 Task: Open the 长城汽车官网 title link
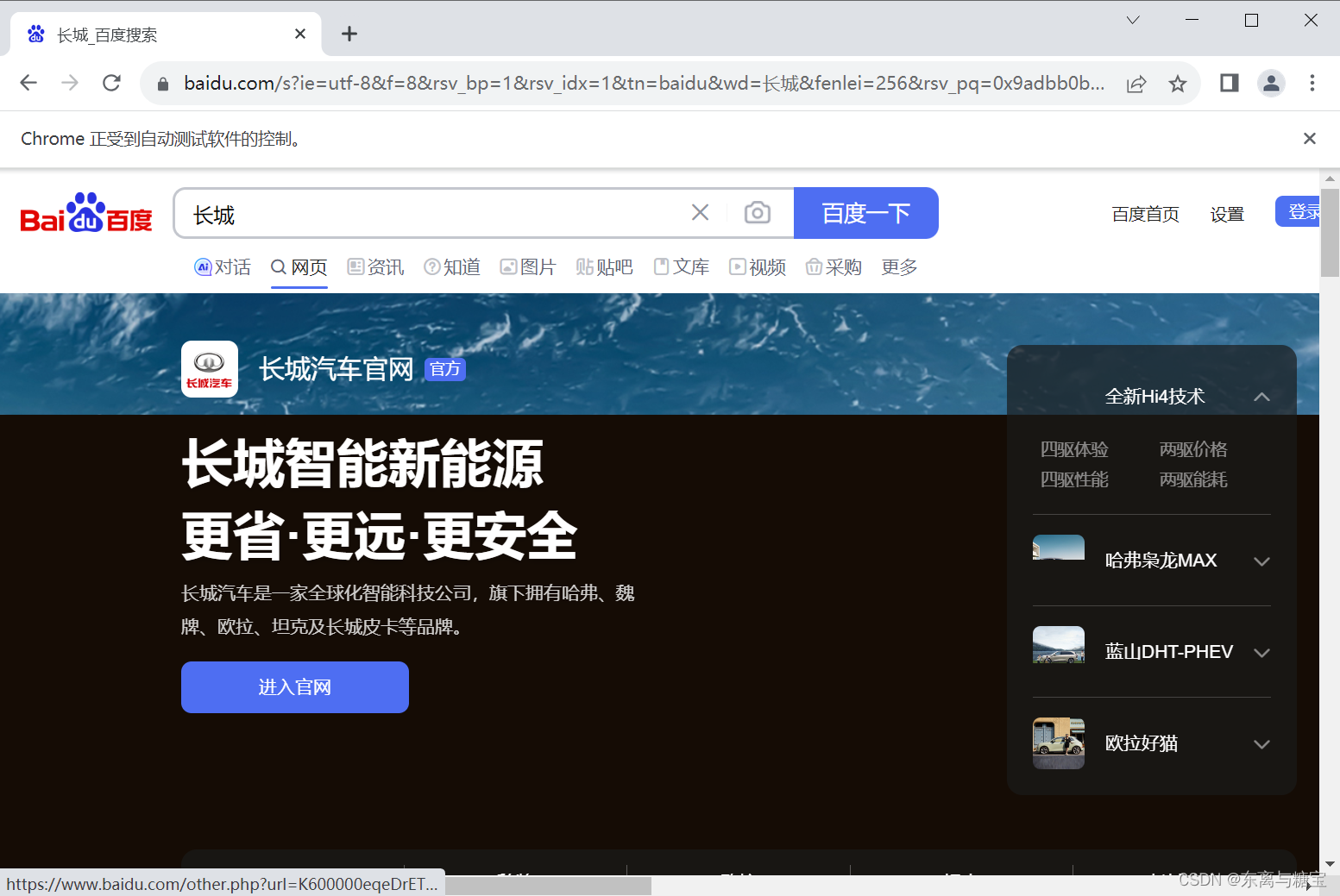pos(337,369)
